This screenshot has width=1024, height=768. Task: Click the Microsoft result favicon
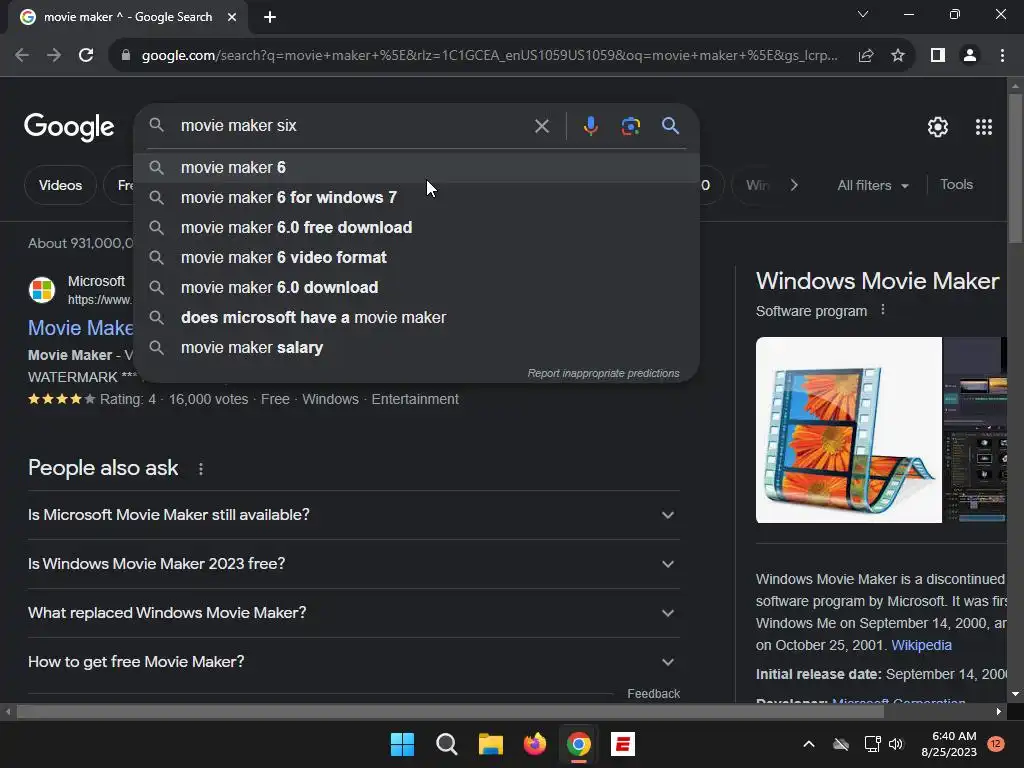[x=42, y=290]
